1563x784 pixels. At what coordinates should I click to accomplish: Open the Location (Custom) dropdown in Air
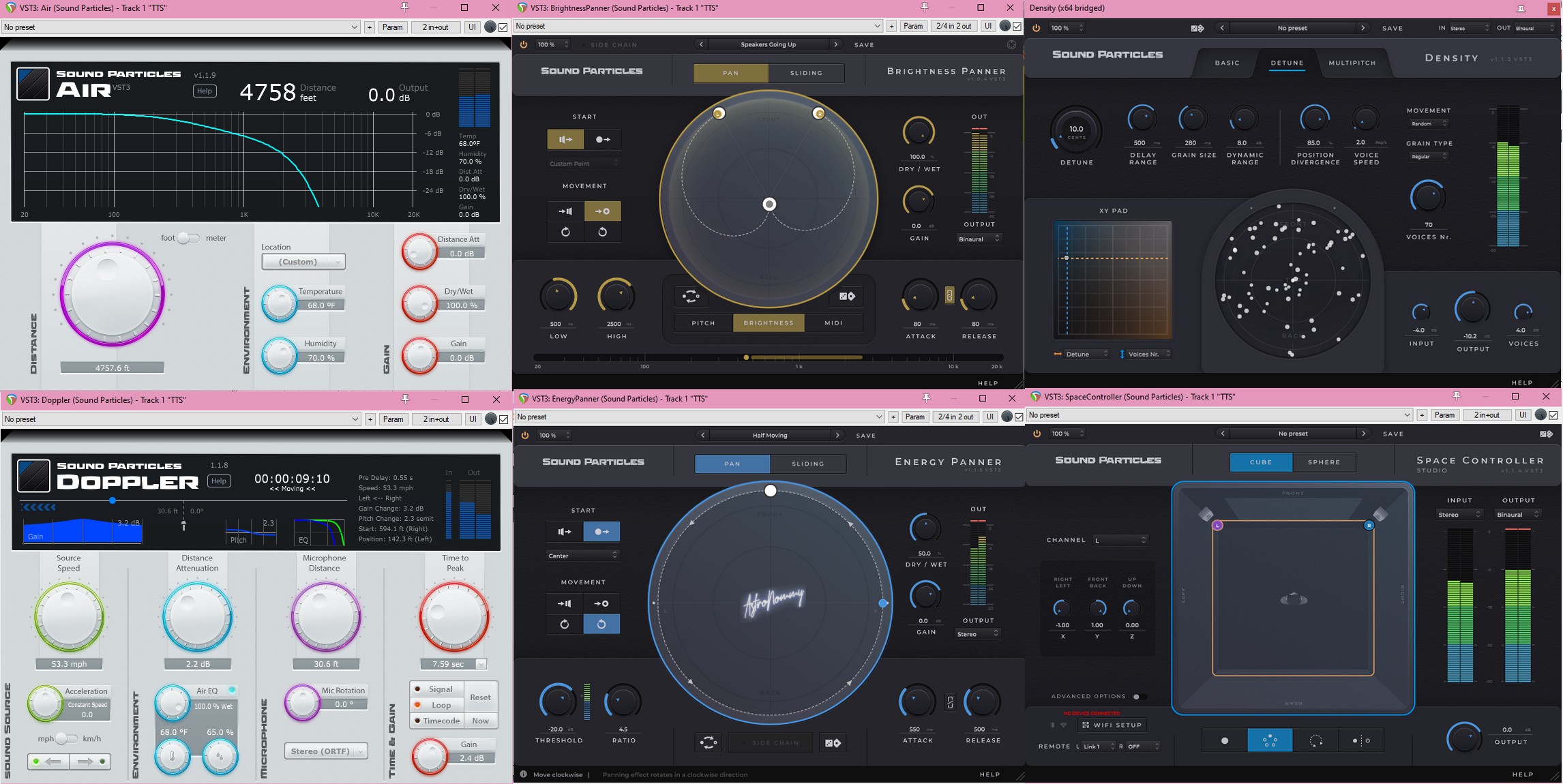point(303,262)
